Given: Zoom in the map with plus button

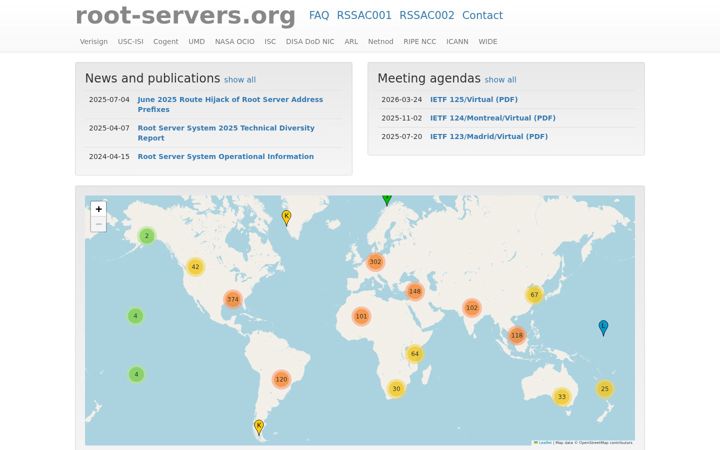Looking at the screenshot, I should click(x=98, y=209).
